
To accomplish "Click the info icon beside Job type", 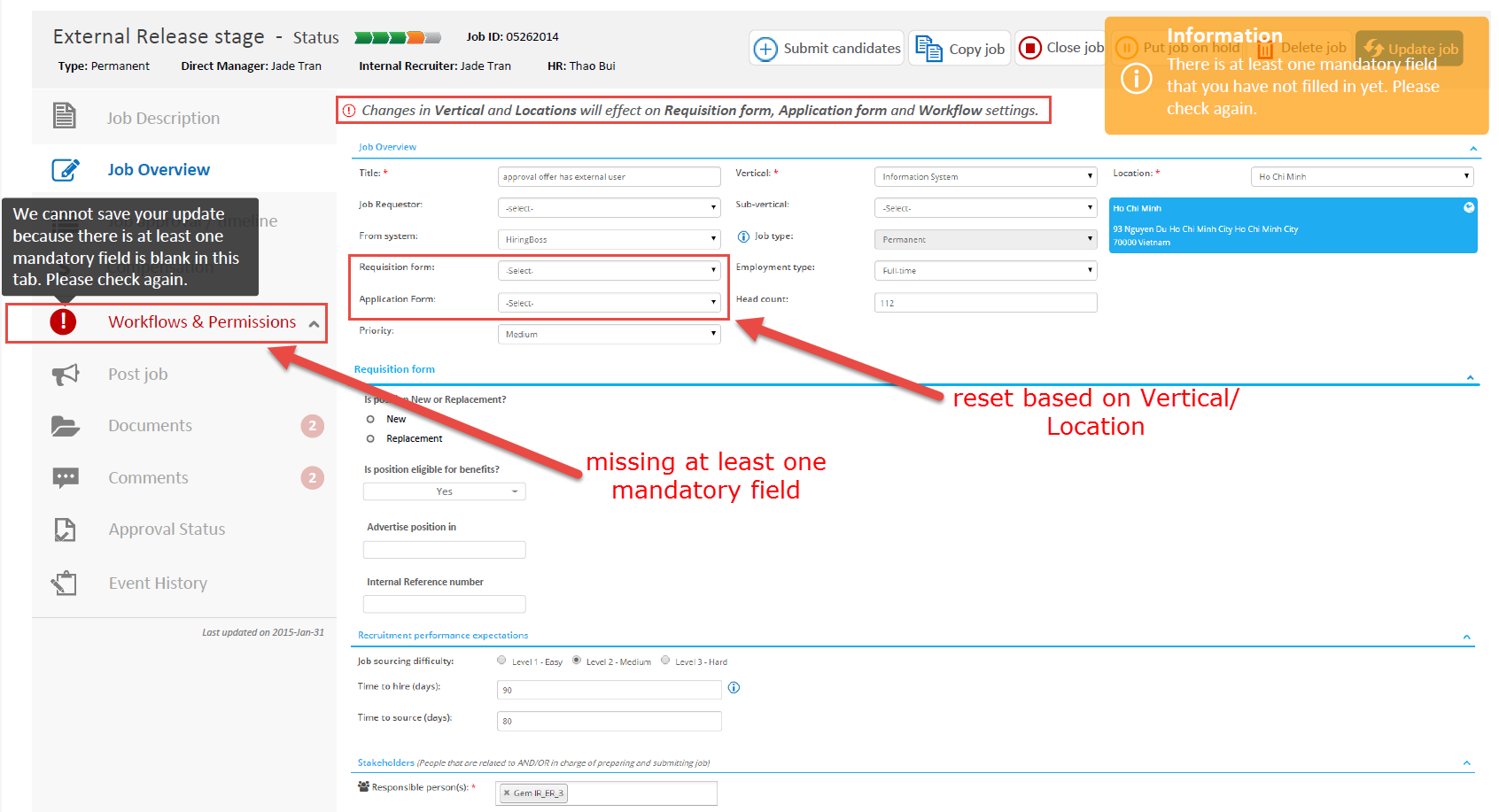I will coord(744,236).
